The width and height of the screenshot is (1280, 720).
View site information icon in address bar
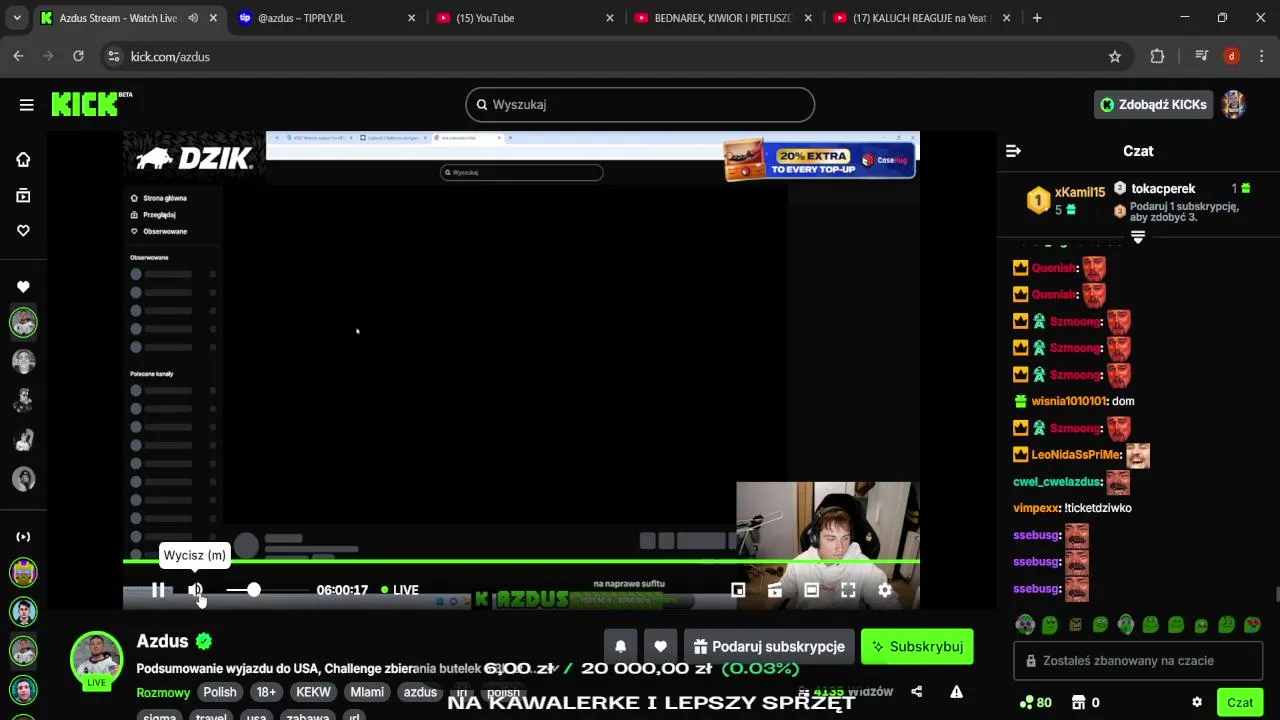(x=113, y=57)
